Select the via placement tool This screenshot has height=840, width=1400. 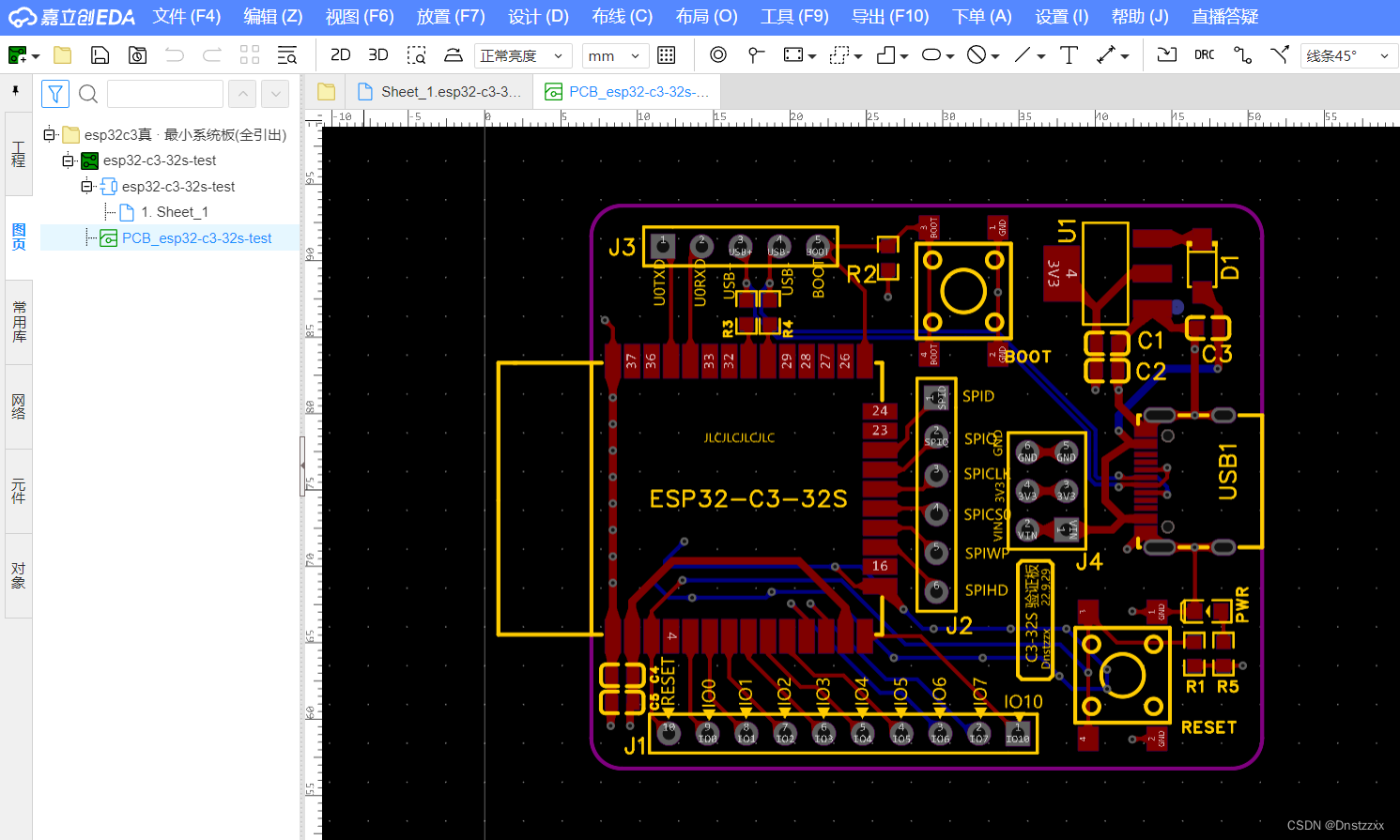pos(718,55)
